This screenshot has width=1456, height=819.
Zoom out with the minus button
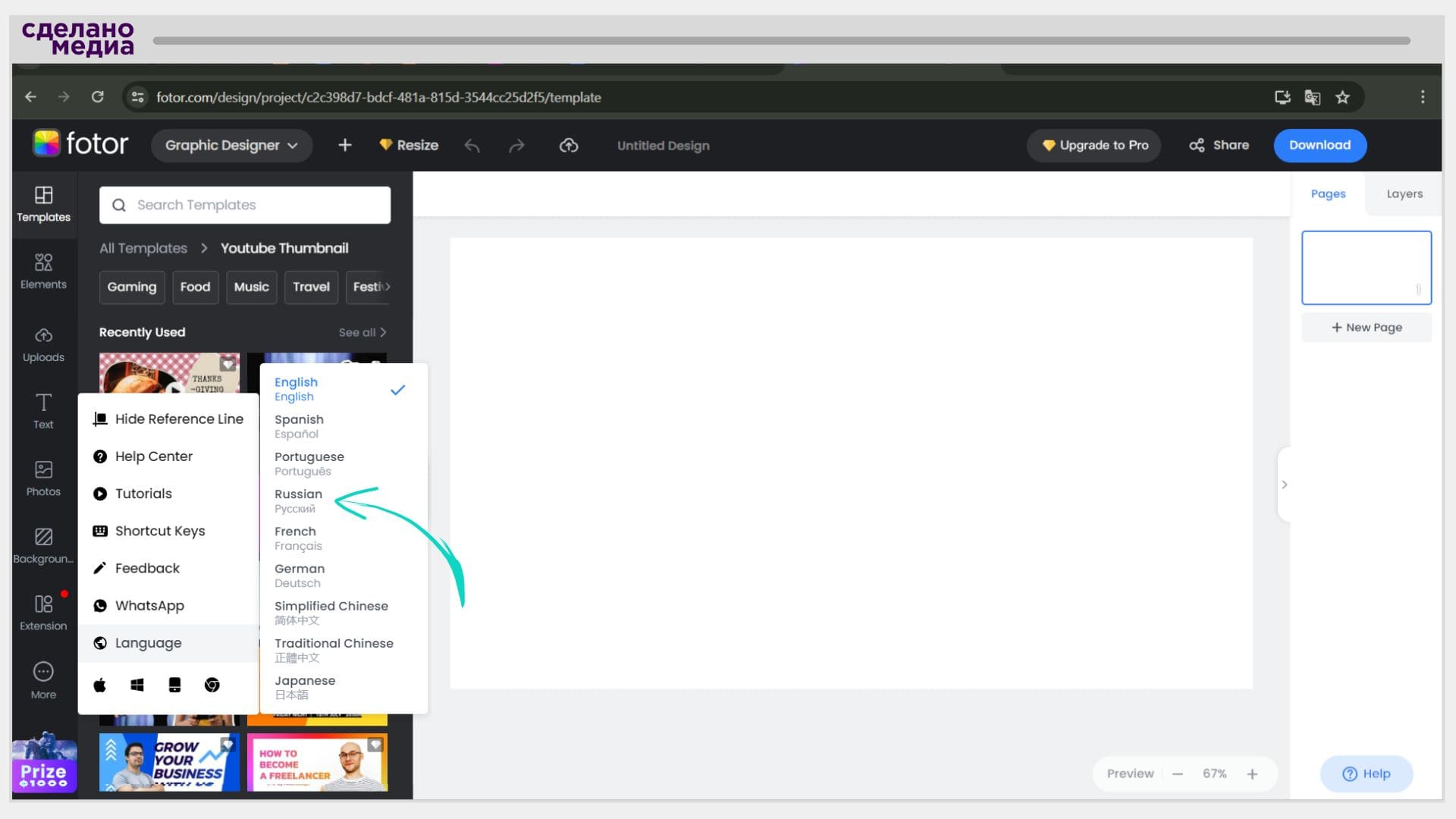click(1178, 774)
